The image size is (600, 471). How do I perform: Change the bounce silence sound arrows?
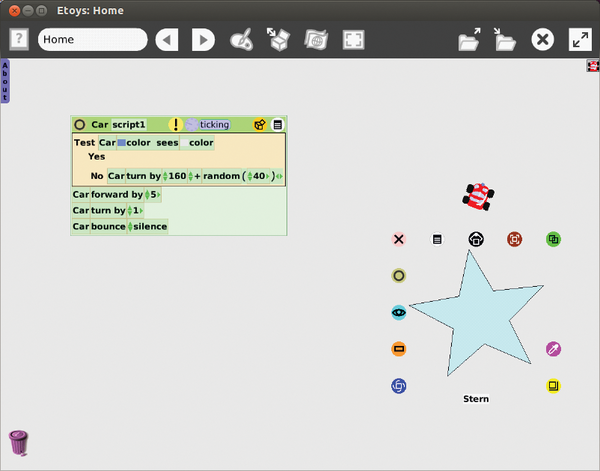(130, 227)
